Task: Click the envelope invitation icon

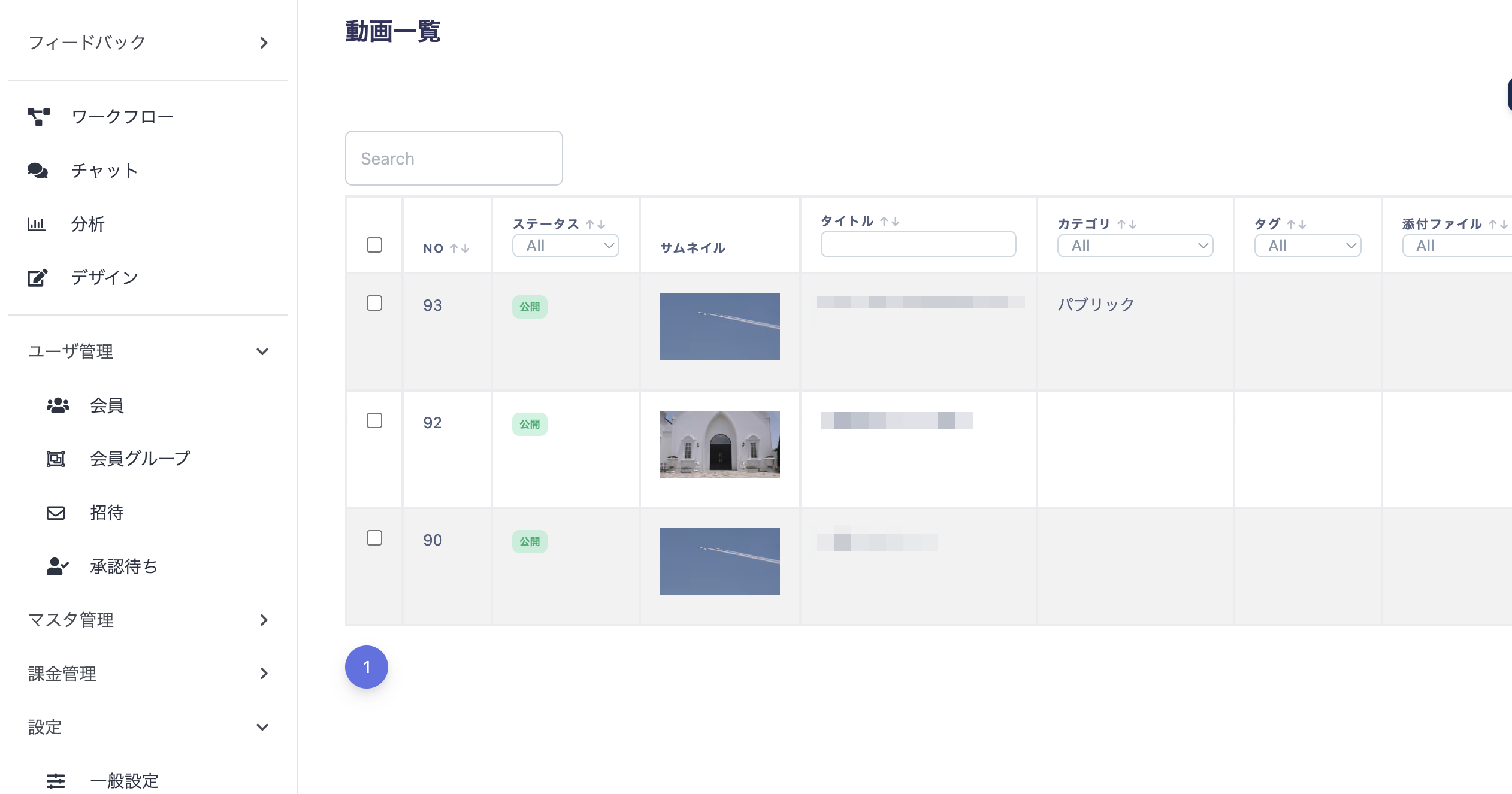Action: point(56,513)
